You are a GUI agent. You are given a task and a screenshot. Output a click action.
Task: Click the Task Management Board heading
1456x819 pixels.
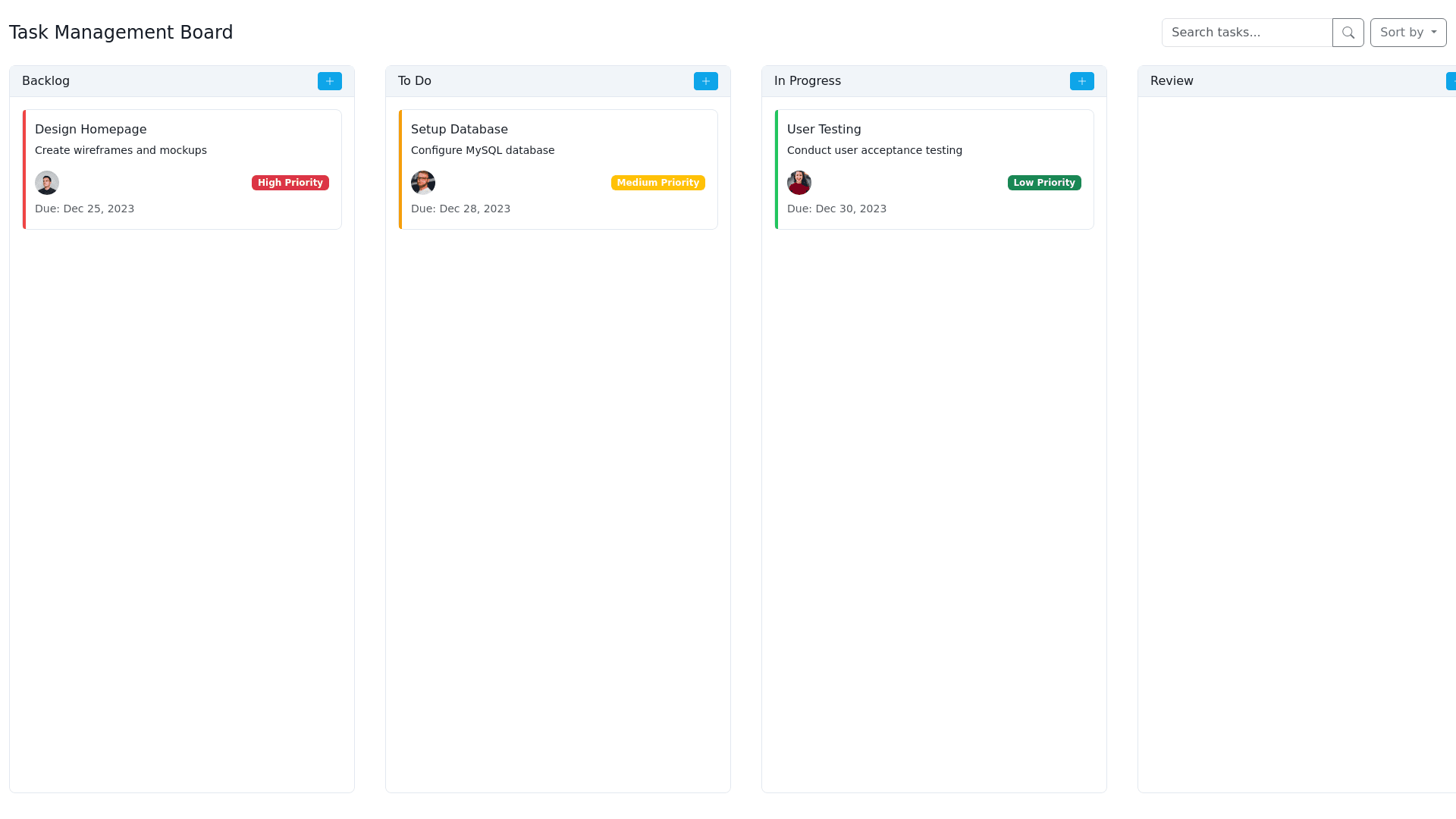coord(121,33)
